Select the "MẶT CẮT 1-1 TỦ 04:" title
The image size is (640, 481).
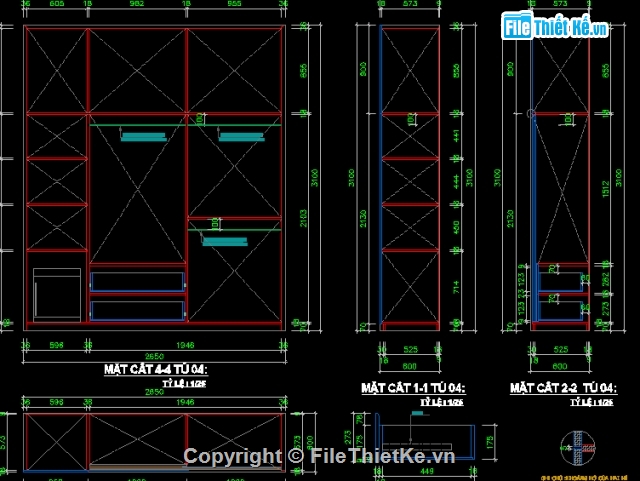click(x=413, y=388)
